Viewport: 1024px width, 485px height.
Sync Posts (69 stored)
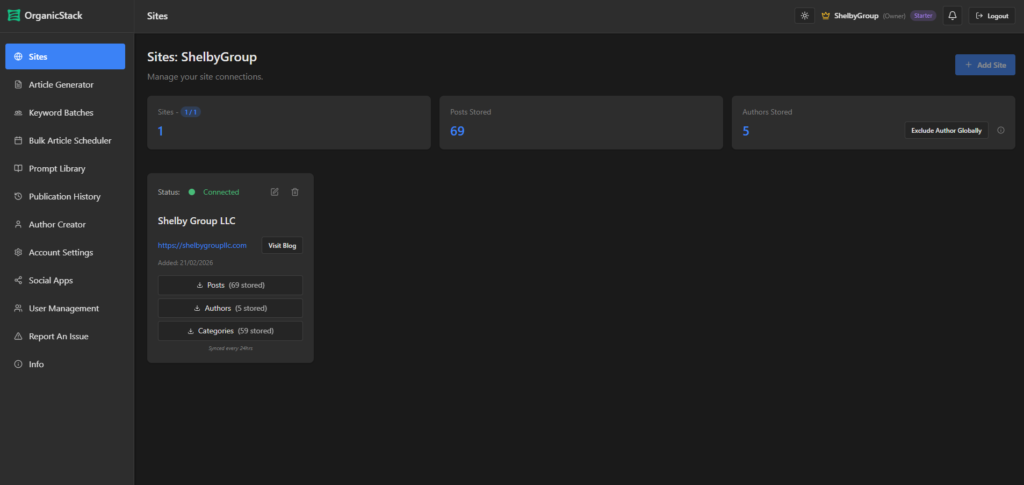coord(230,285)
